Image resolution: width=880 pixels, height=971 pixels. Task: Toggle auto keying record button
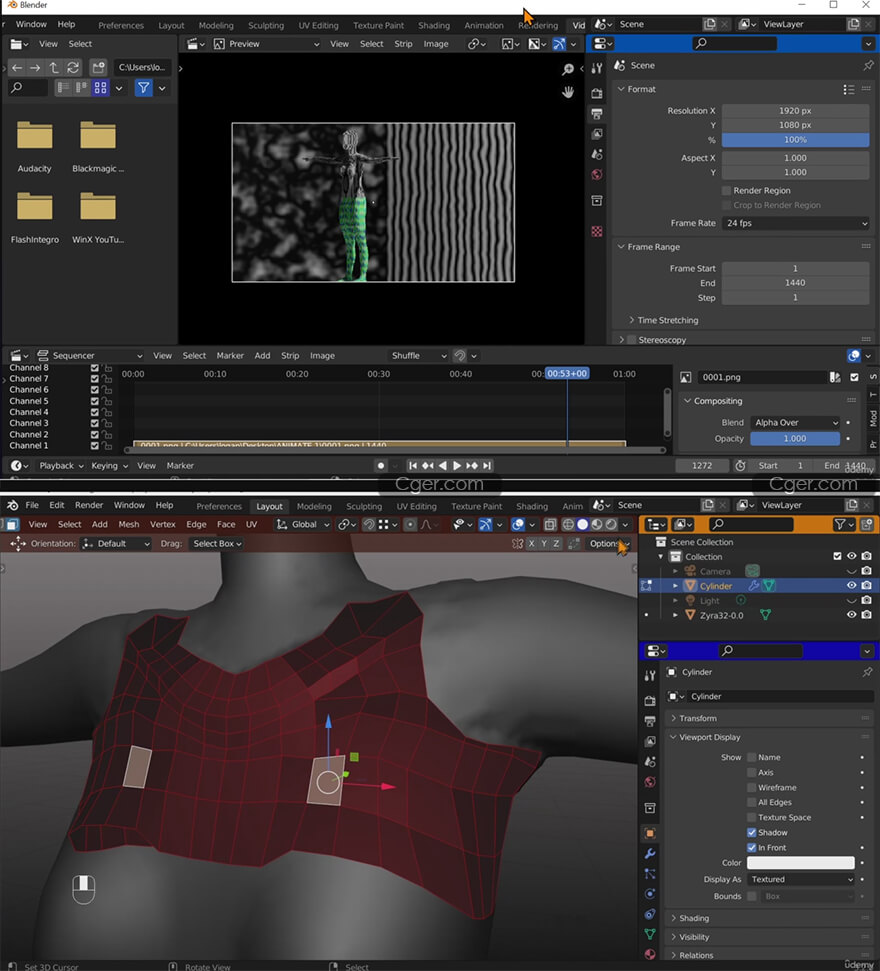click(381, 466)
